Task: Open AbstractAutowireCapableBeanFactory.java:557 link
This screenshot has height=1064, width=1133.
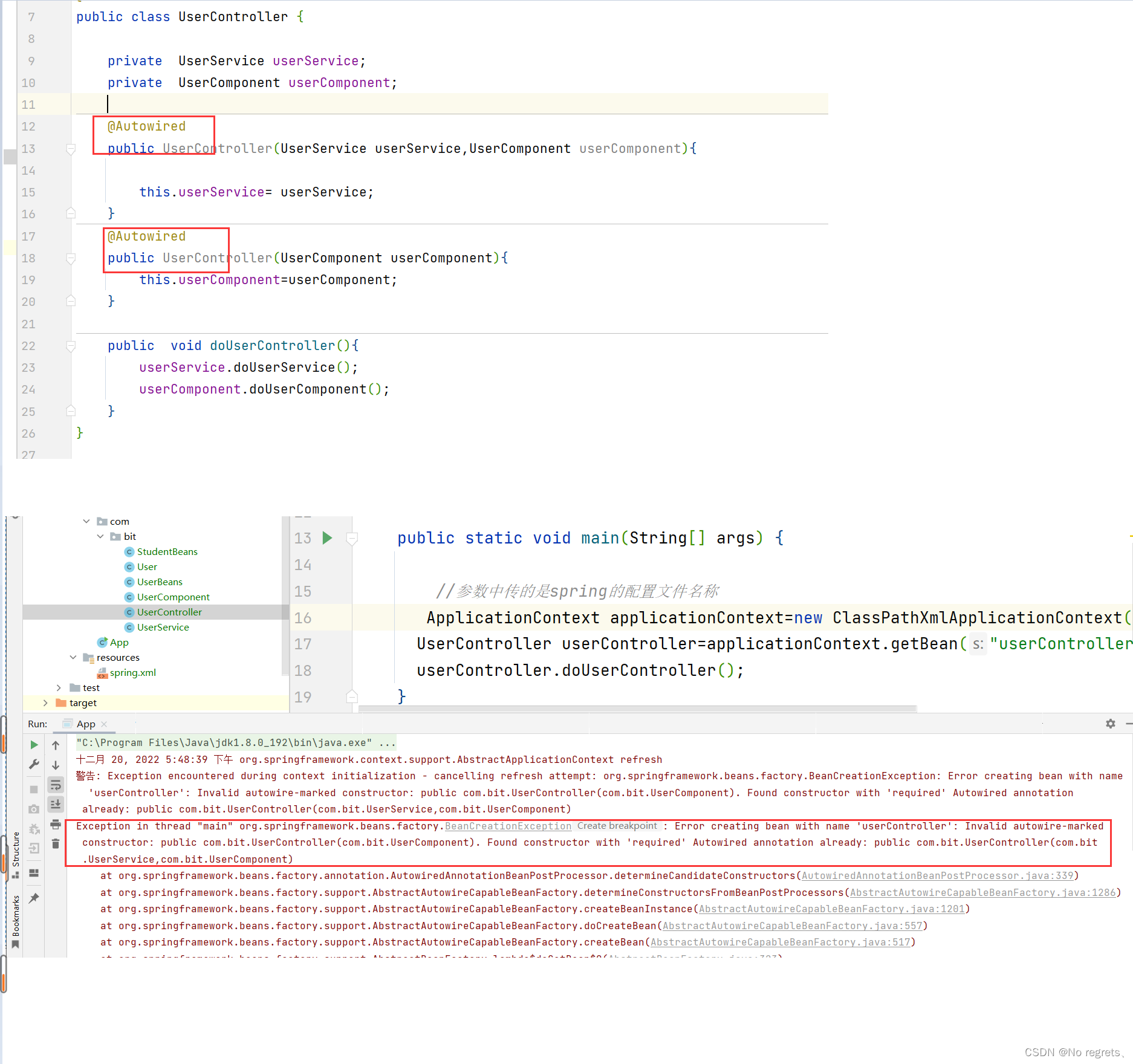Action: point(792,926)
